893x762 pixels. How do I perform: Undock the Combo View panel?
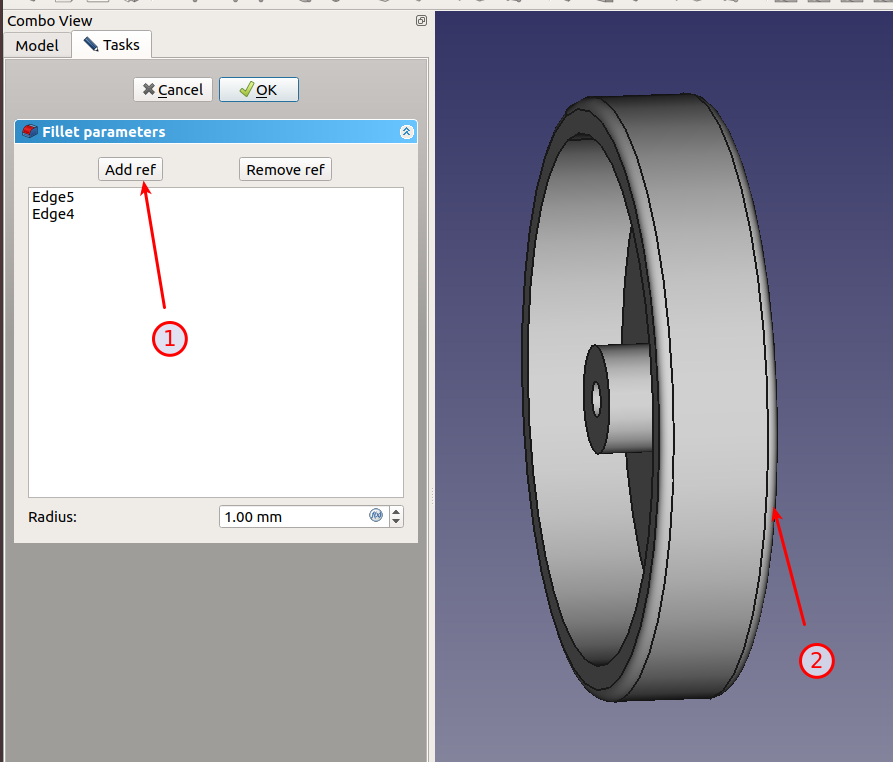421,20
